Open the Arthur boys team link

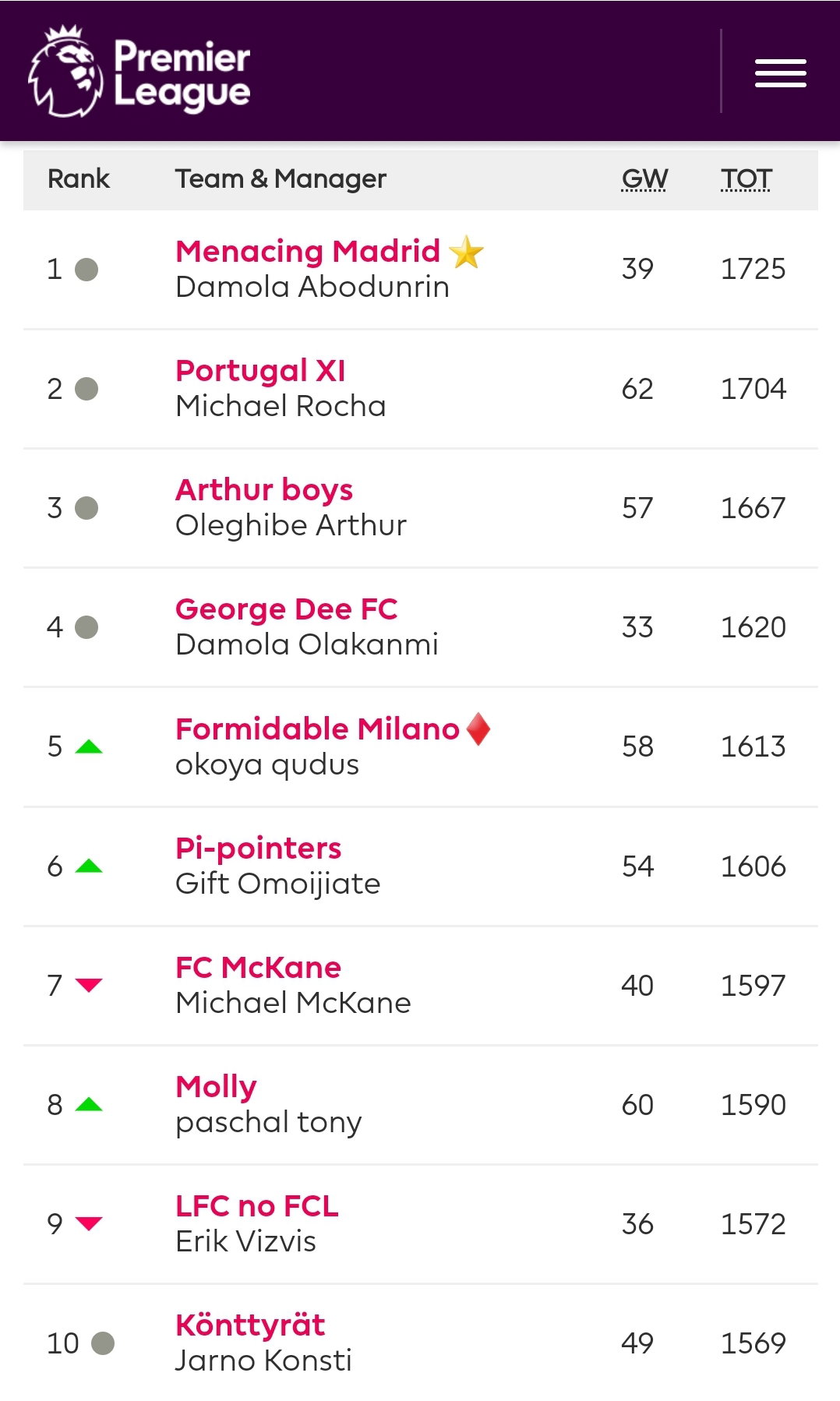264,490
